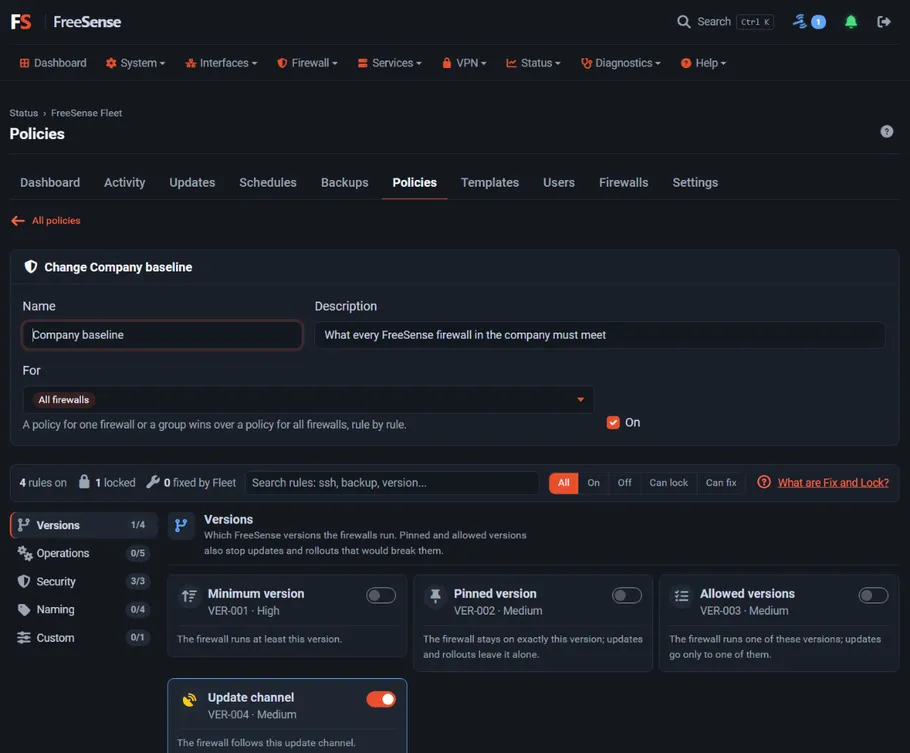Switch to the Backups tab
The width and height of the screenshot is (910, 753).
[344, 182]
